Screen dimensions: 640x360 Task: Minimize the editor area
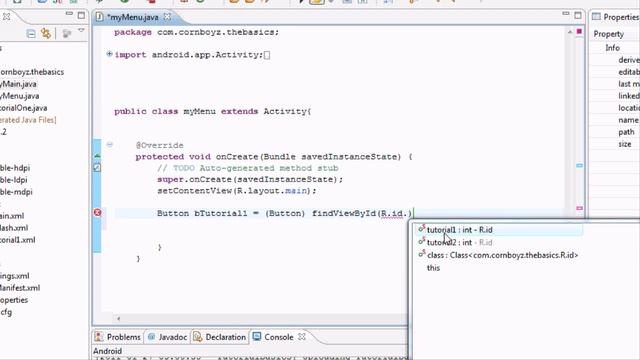565,14
